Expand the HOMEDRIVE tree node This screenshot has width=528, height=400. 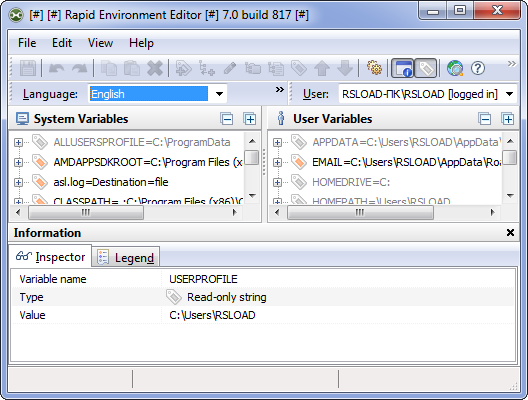(277, 182)
